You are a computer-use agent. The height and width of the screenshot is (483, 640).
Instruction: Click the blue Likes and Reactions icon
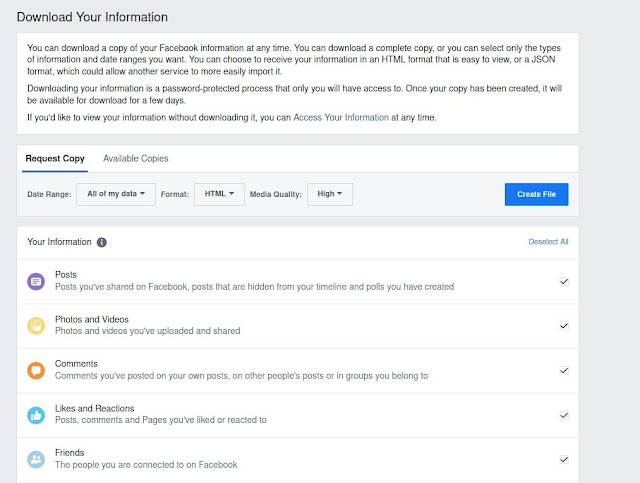(x=36, y=414)
